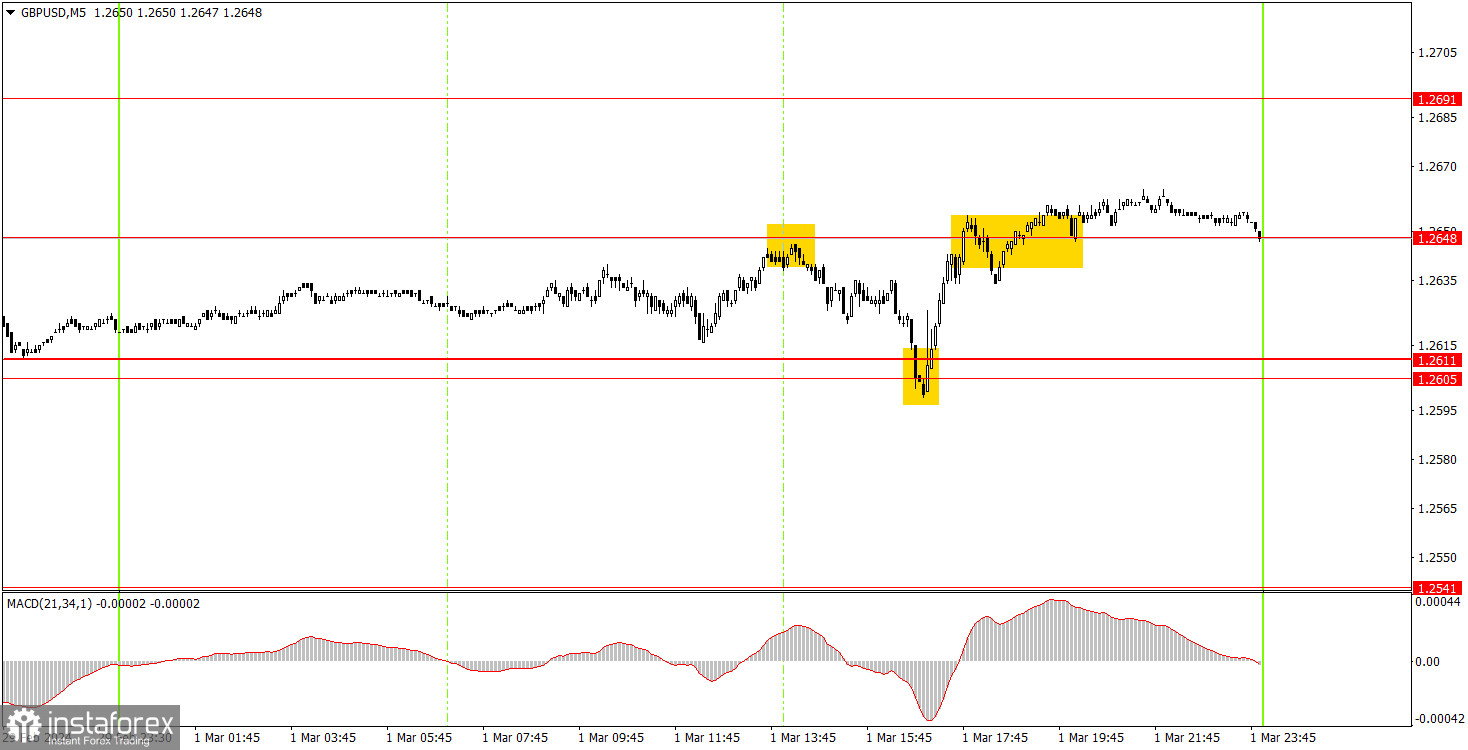Screen dimensions: 1468x750
Task: Open the GBPUSD,M5 chart title dropdown arrow
Action: click(x=10, y=13)
